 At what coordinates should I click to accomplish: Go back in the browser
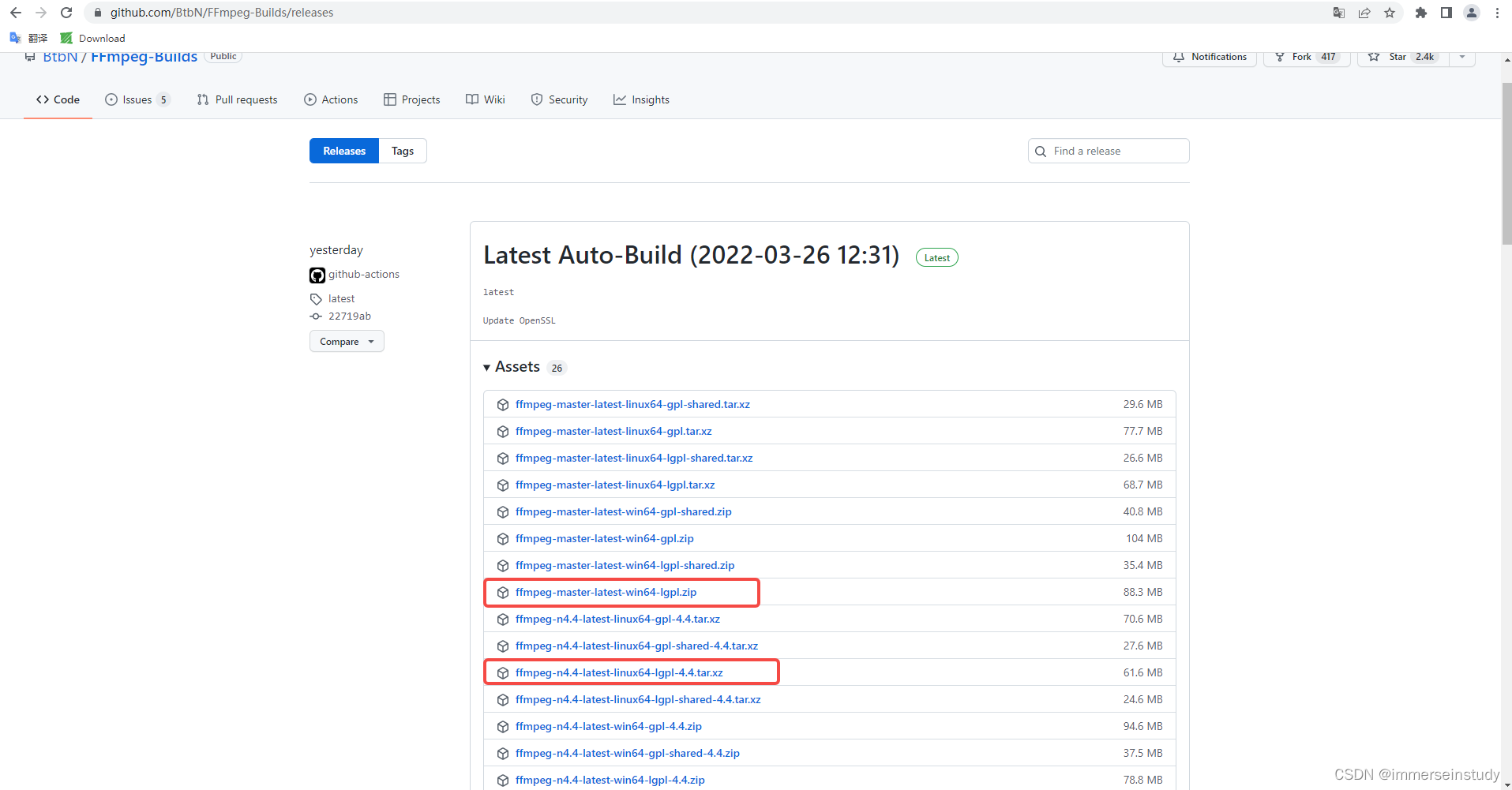coord(16,13)
